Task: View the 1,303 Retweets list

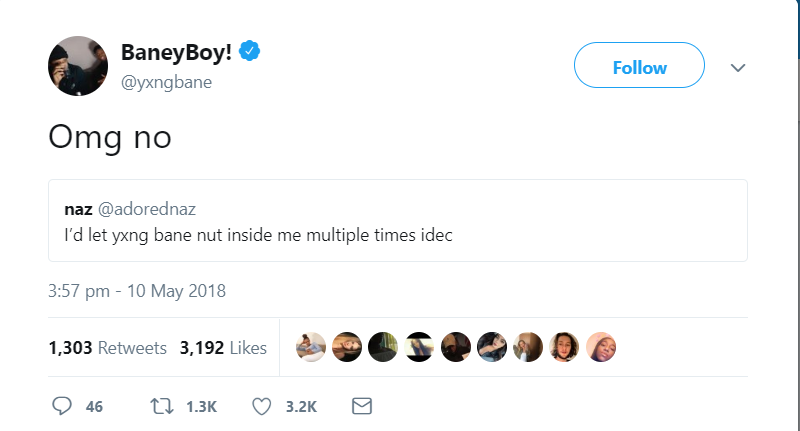Action: click(107, 348)
